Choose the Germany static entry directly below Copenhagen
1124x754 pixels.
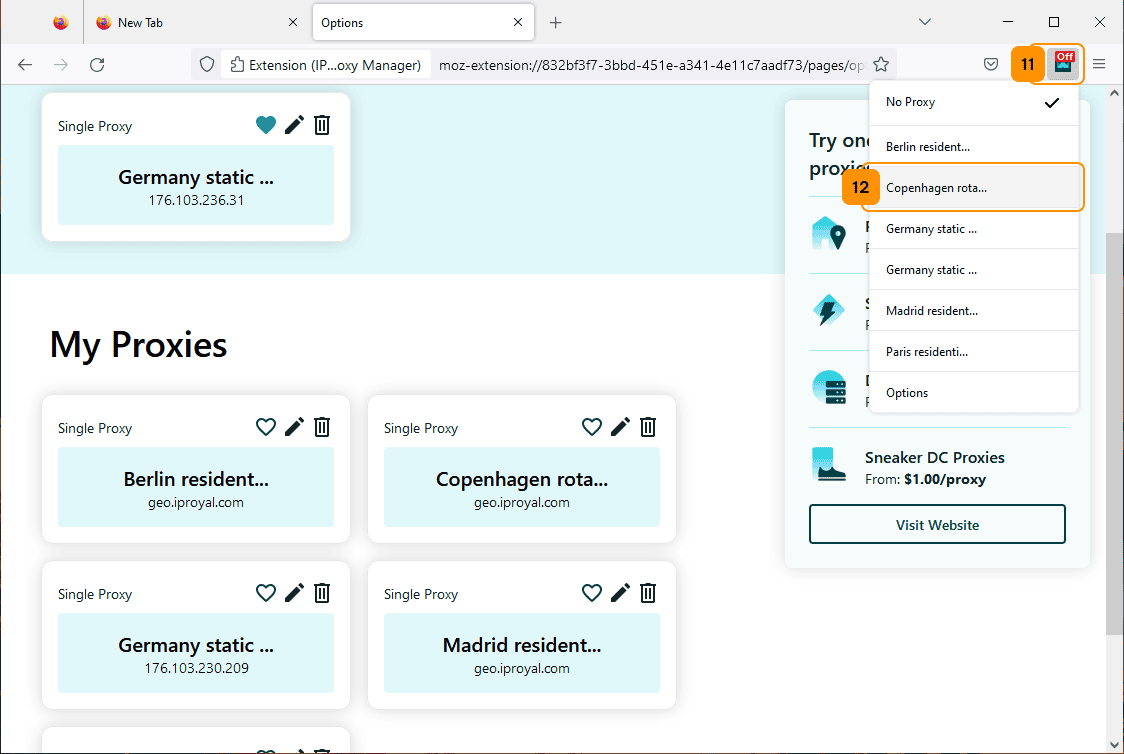pos(973,229)
